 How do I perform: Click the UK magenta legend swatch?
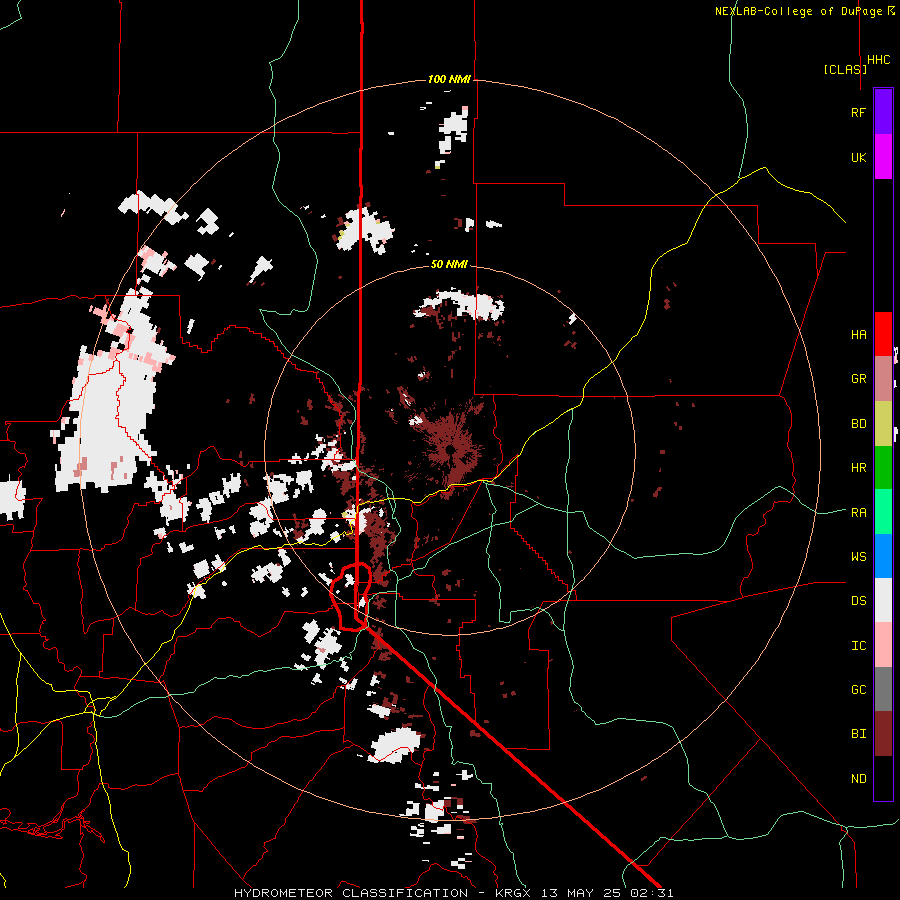click(883, 157)
